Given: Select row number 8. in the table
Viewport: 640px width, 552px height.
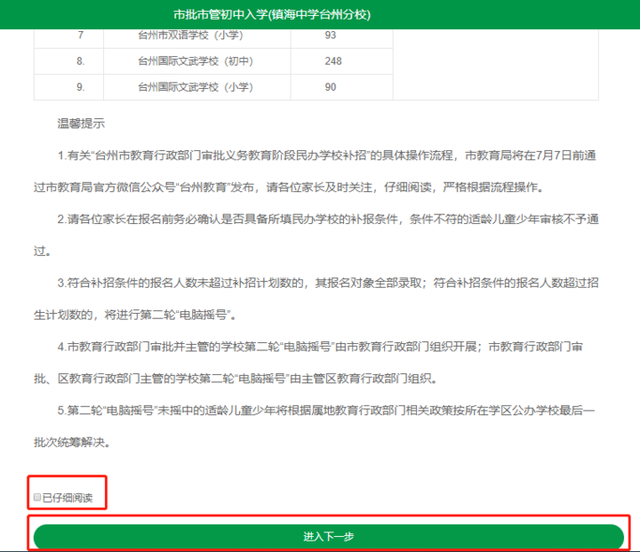Looking at the screenshot, I should [81, 61].
